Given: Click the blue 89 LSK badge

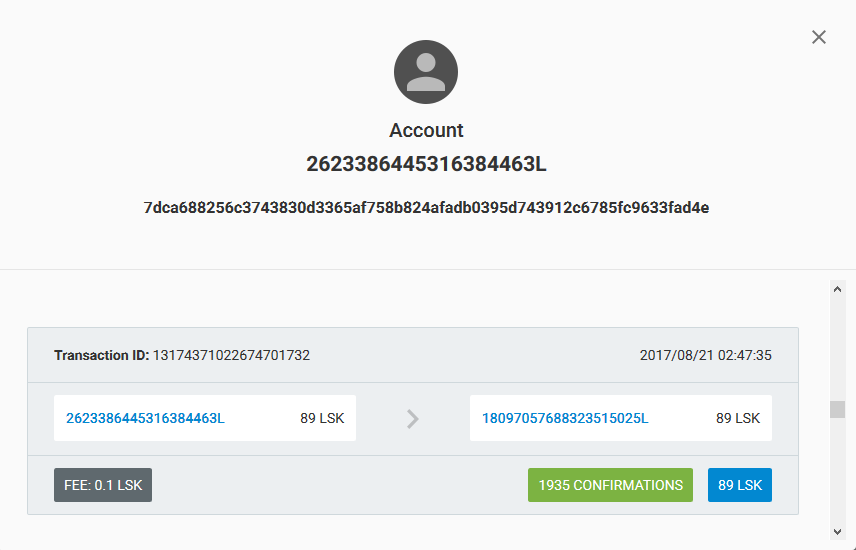Looking at the screenshot, I should pyautogui.click(x=740, y=485).
